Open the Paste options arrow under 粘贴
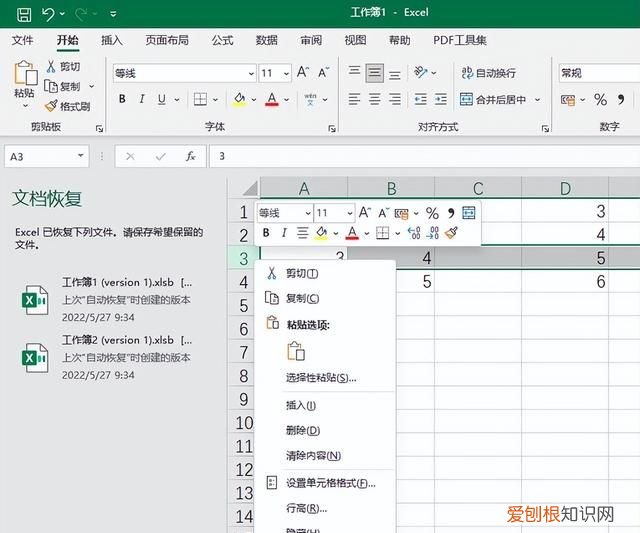 coord(25,106)
